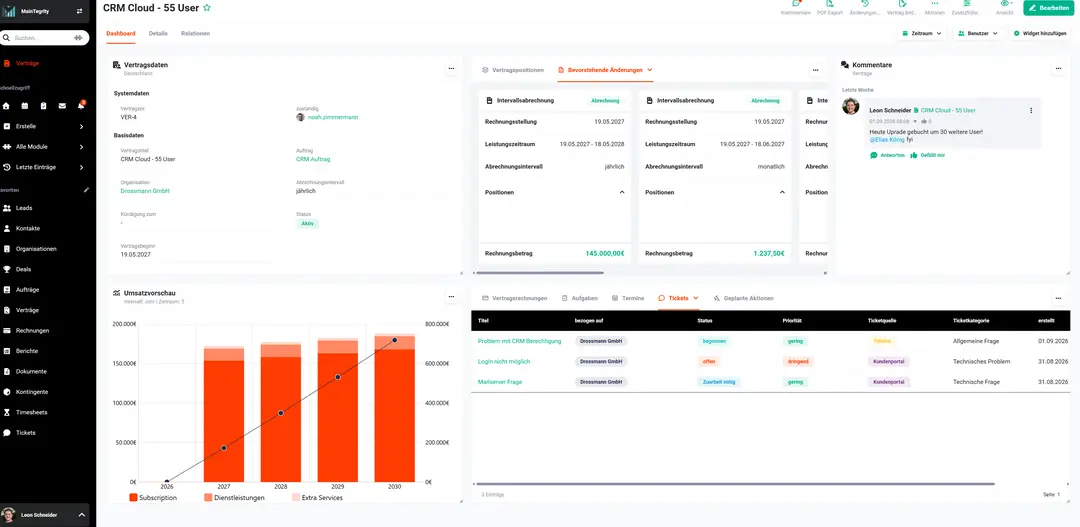Open the Drossmann GmbH organisation link

click(x=145, y=191)
